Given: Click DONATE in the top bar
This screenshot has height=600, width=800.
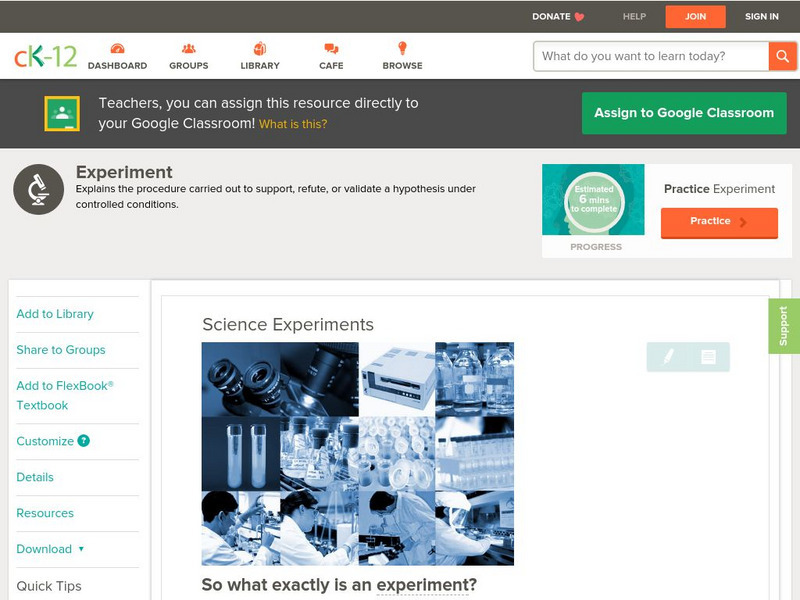Looking at the screenshot, I should 551,16.
